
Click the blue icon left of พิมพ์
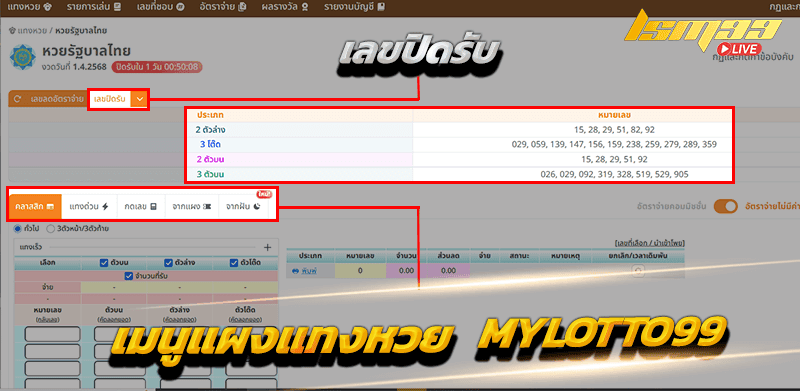pos(294,271)
